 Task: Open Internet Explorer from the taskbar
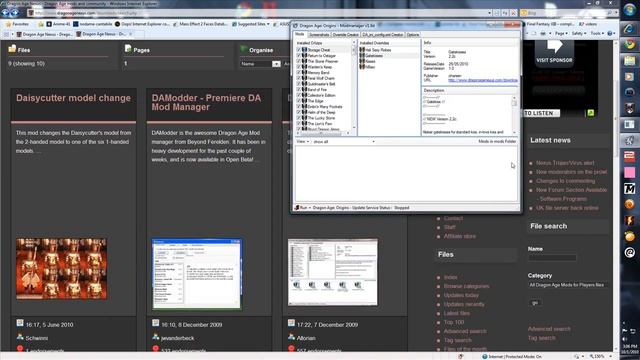[629, 28]
